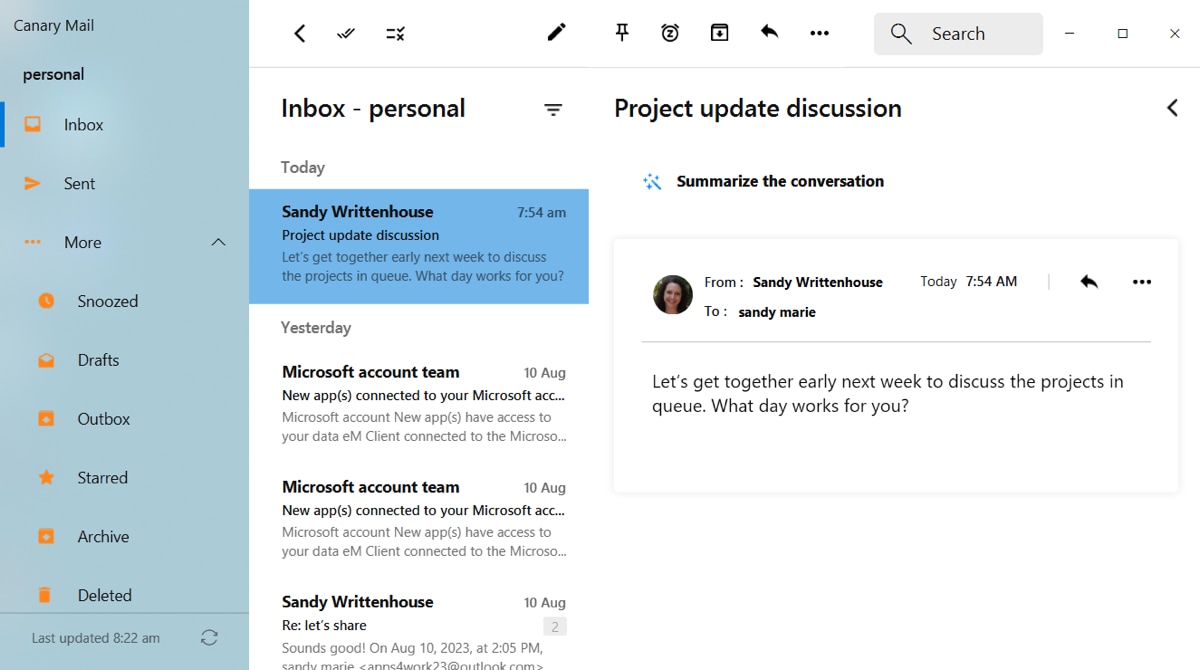
Task: Select the clear-list toolbar icon
Action: click(395, 32)
